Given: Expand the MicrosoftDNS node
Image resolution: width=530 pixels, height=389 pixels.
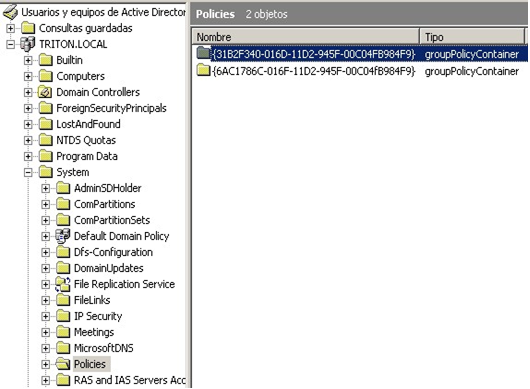Looking at the screenshot, I should coord(46,348).
